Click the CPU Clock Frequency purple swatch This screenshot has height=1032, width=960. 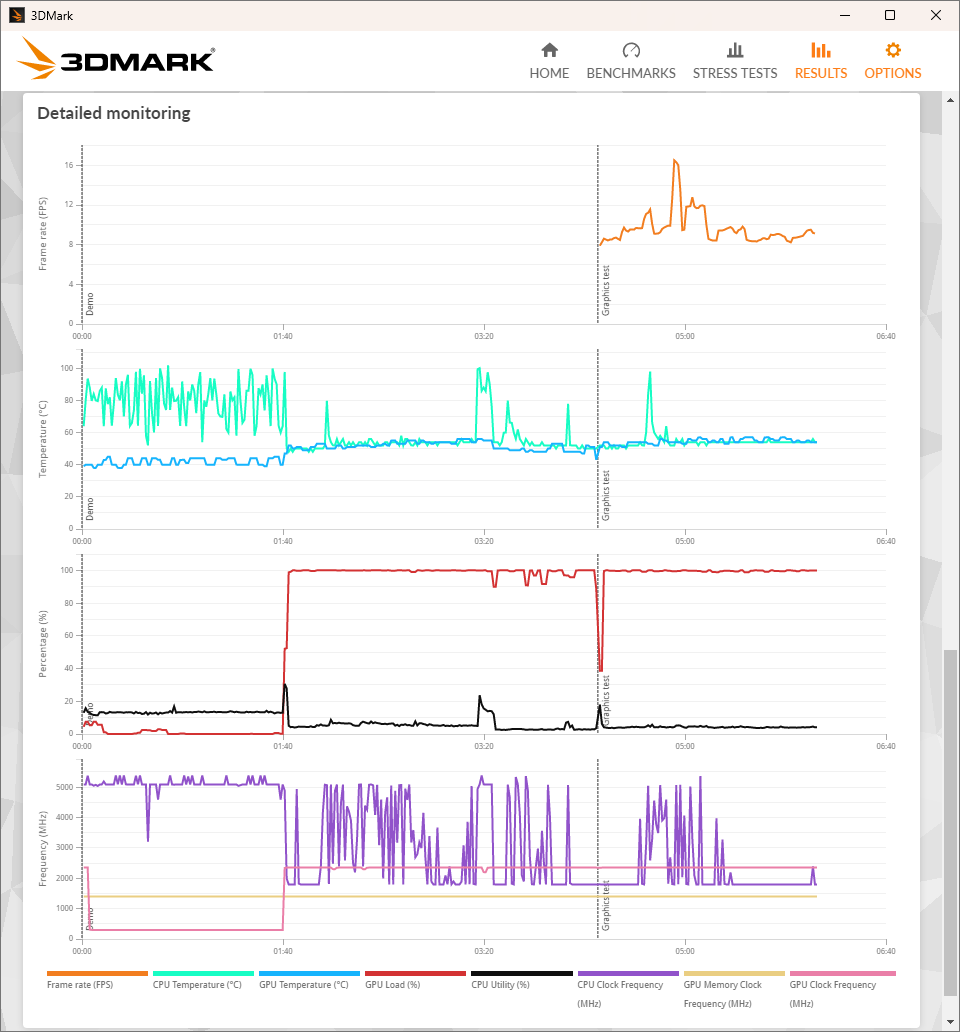628,973
